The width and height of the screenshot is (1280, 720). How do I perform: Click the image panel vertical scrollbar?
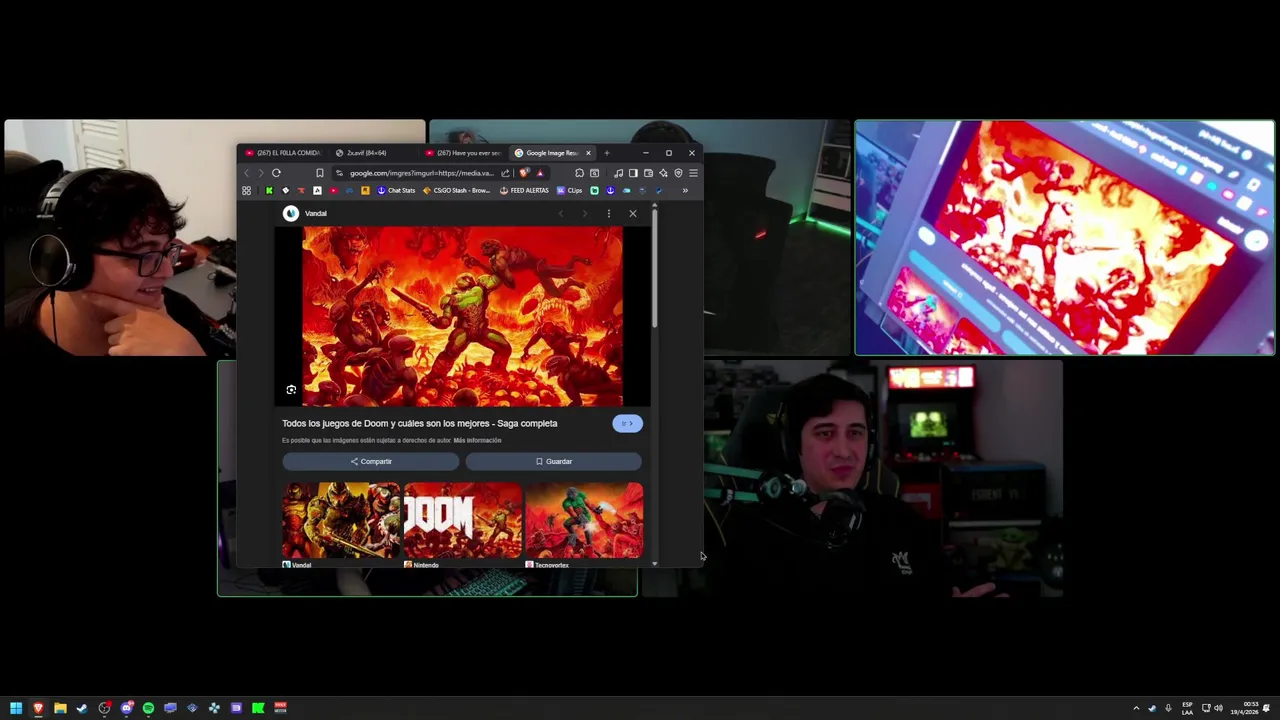coord(655,268)
